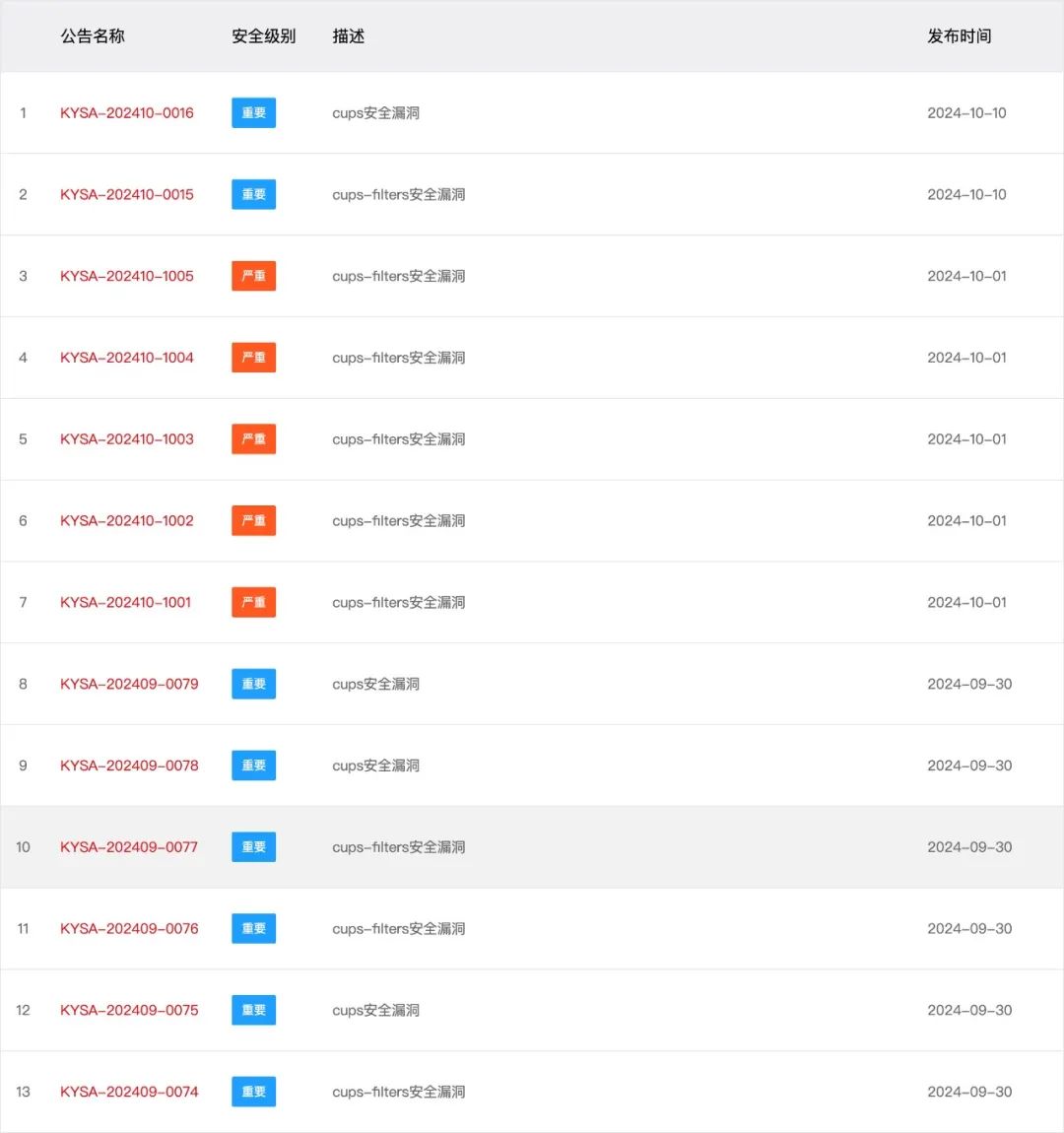Click the 安全级别 column header
Viewport: 1064px width, 1133px height.
(264, 36)
